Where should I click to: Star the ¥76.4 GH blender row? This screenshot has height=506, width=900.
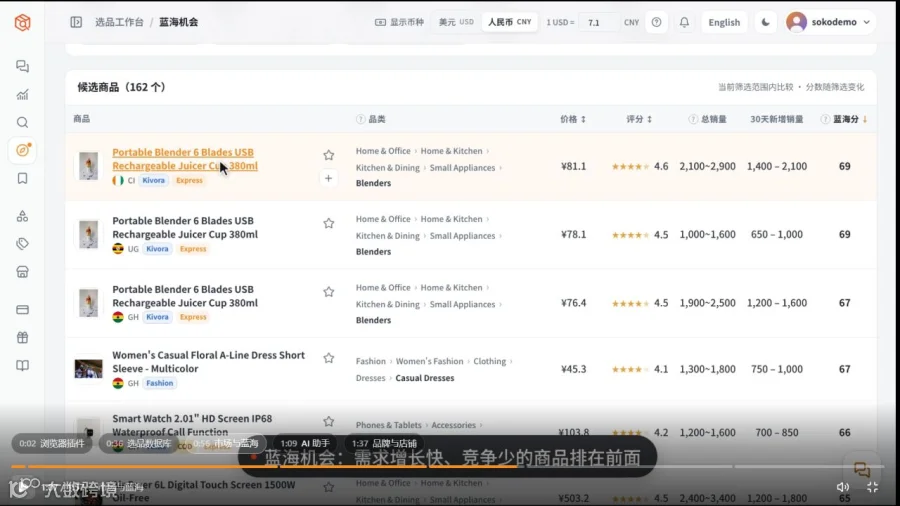[328, 292]
